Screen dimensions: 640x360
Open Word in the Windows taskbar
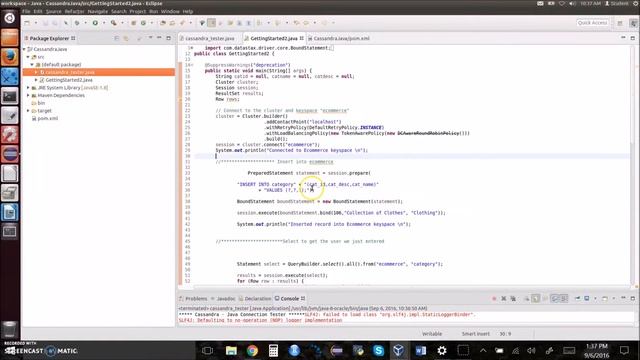(421, 351)
